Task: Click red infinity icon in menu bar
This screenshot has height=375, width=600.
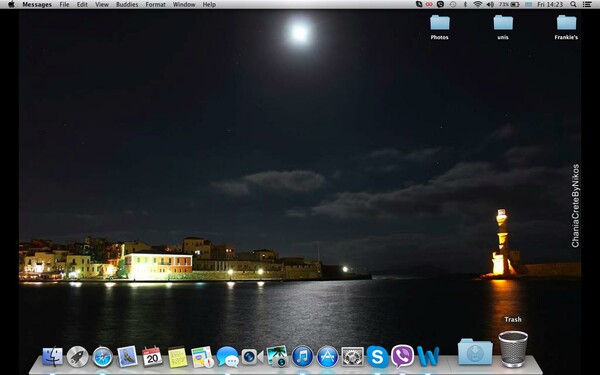Action: (x=429, y=5)
